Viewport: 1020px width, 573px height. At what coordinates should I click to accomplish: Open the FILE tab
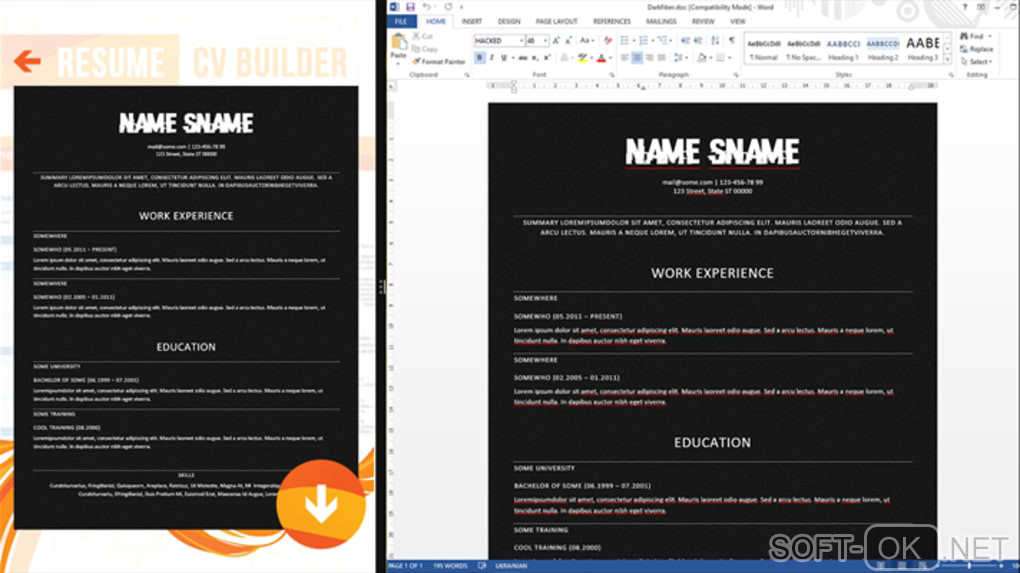401,21
